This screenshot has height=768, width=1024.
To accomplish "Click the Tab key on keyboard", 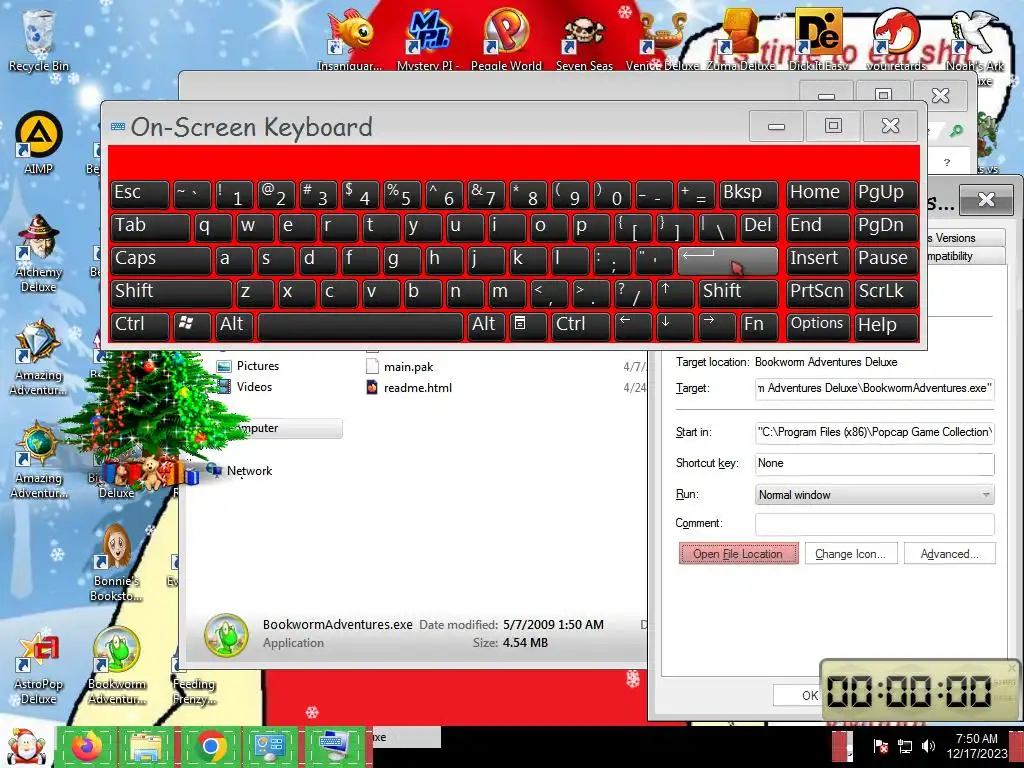I will [150, 227].
